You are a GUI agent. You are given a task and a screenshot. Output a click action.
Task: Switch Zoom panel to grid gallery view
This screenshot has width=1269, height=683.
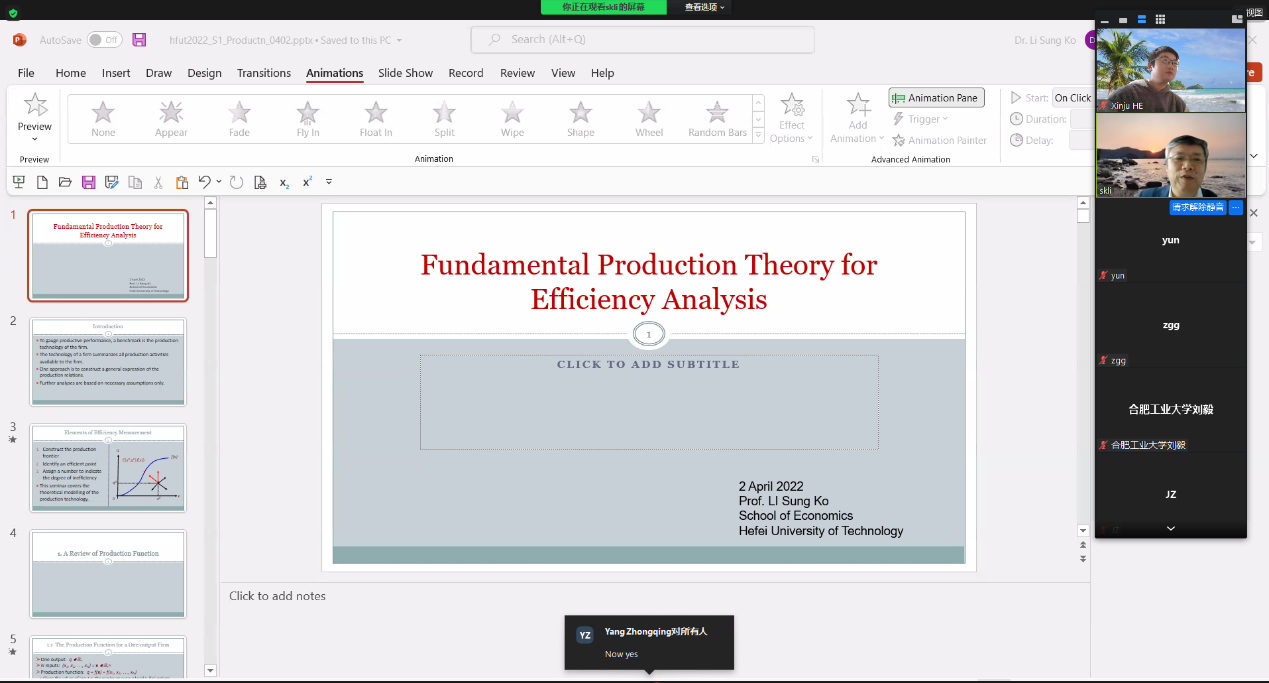coord(1160,19)
